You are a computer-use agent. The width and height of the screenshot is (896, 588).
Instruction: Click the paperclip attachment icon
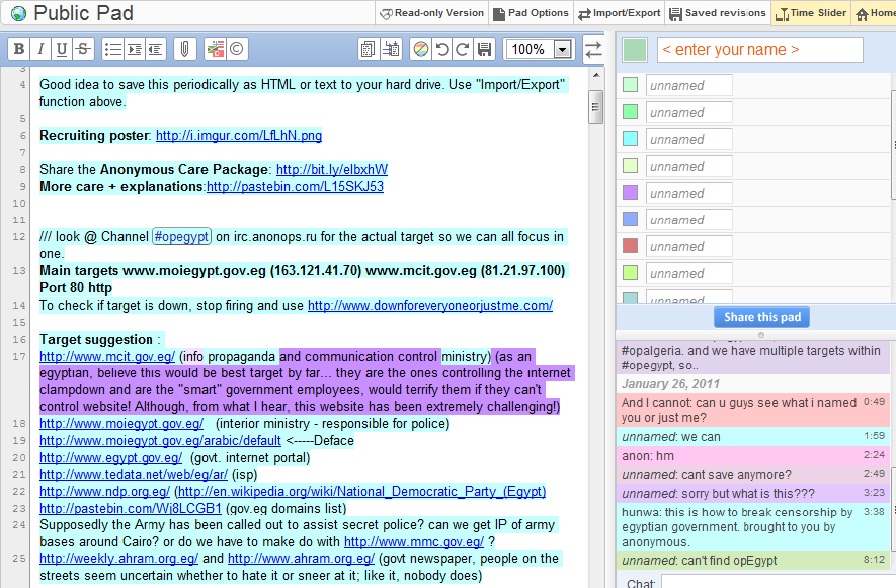[x=185, y=49]
